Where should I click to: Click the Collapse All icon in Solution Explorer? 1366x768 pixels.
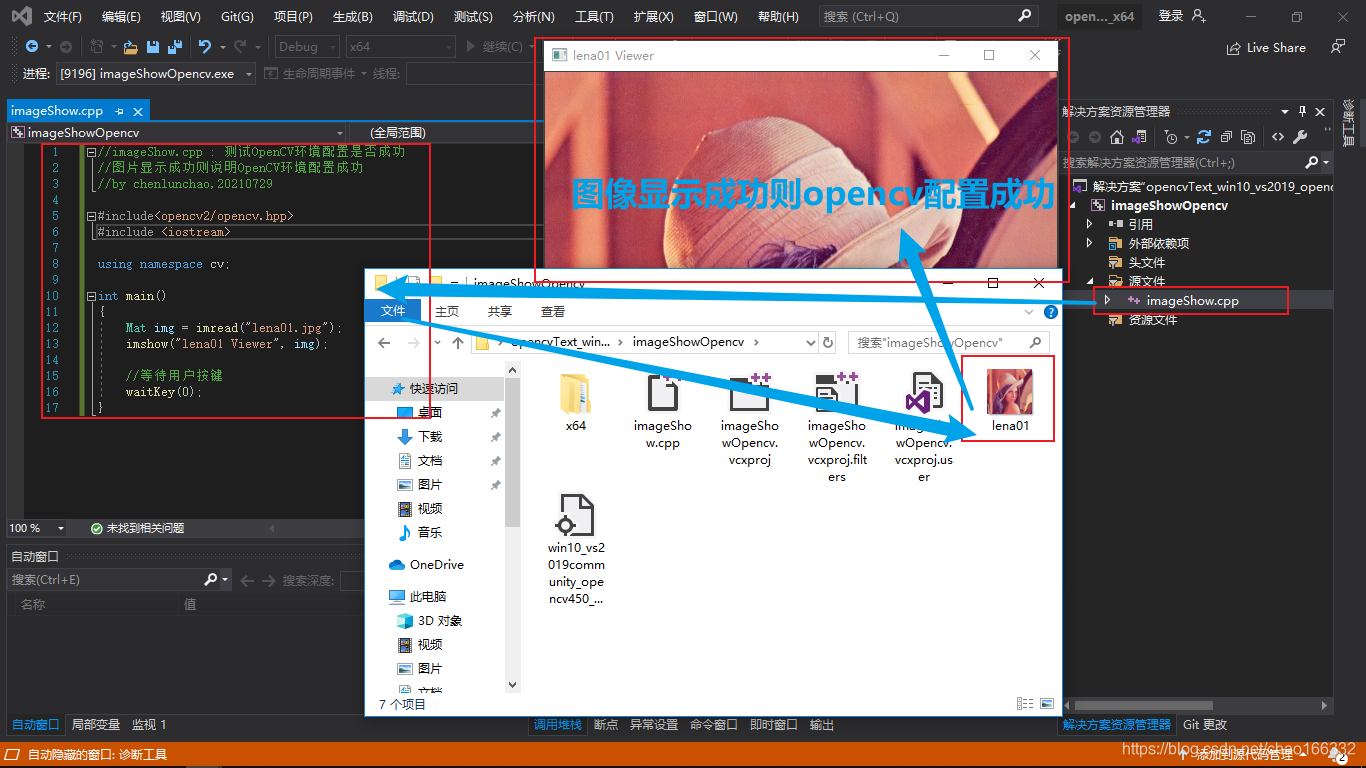[1226, 137]
